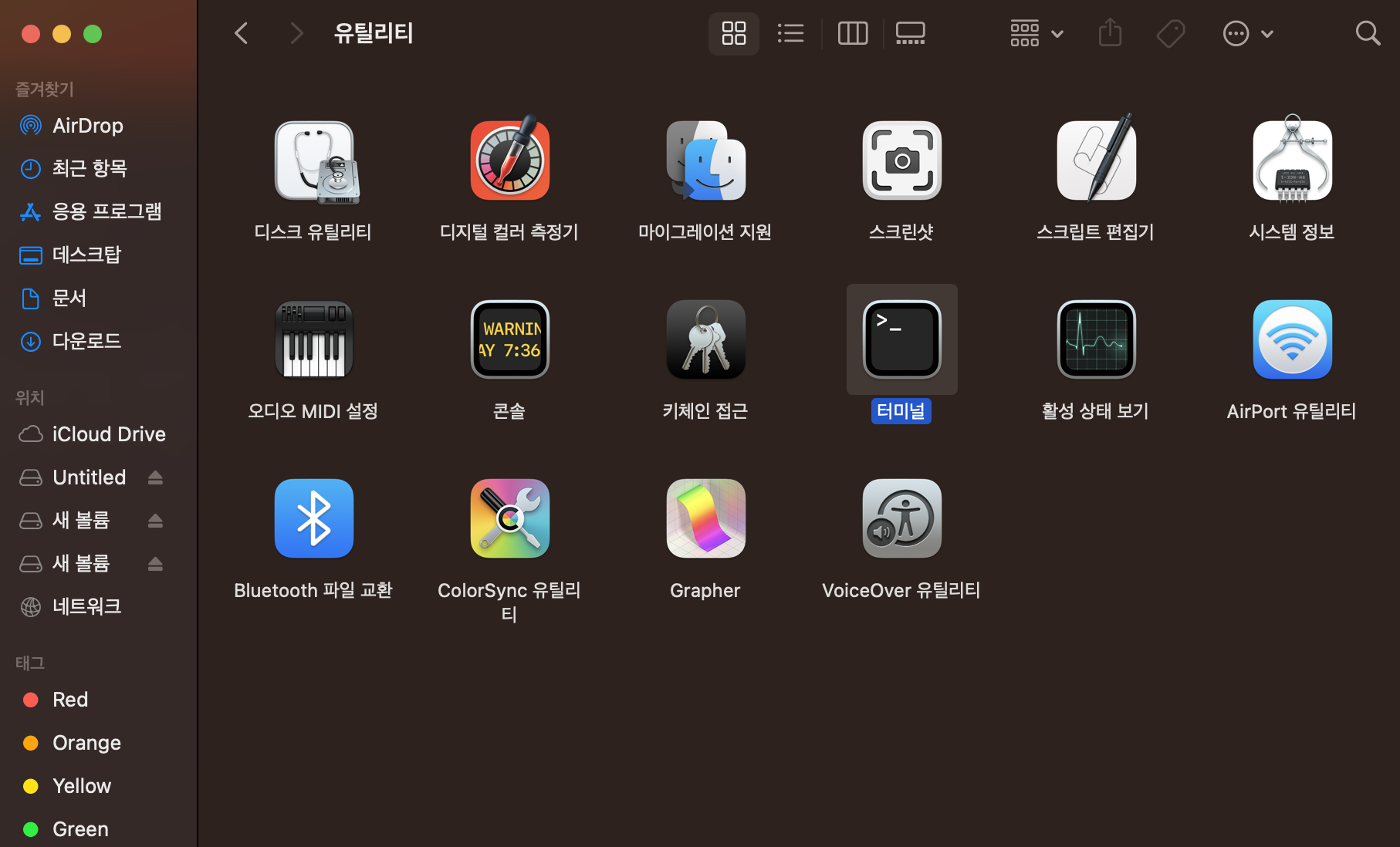Click the 오디오 MIDI 설정 icon

(314, 339)
